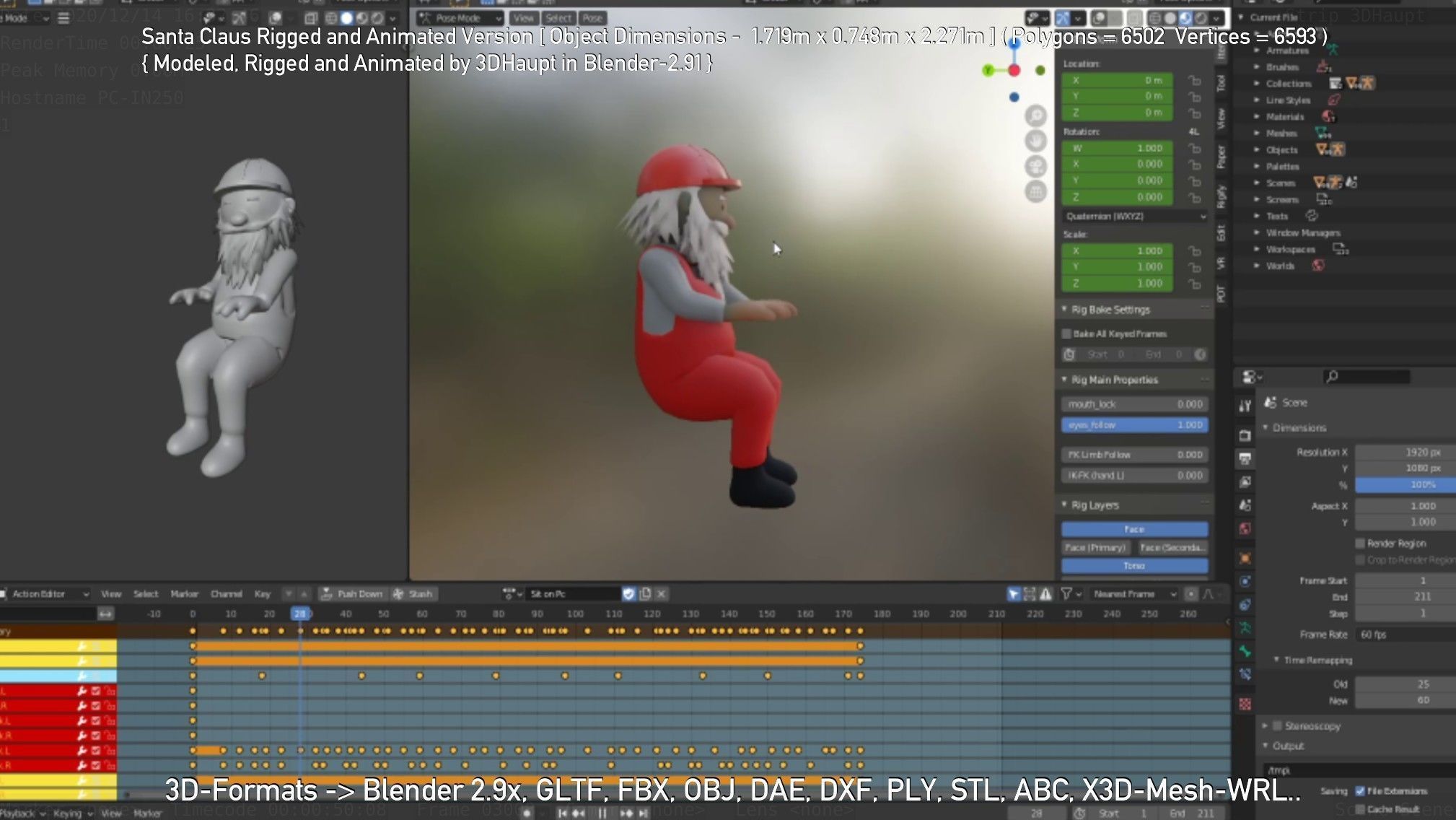This screenshot has height=820, width=1456.
Task: Adjust the mouth_lock slider
Action: click(1134, 404)
